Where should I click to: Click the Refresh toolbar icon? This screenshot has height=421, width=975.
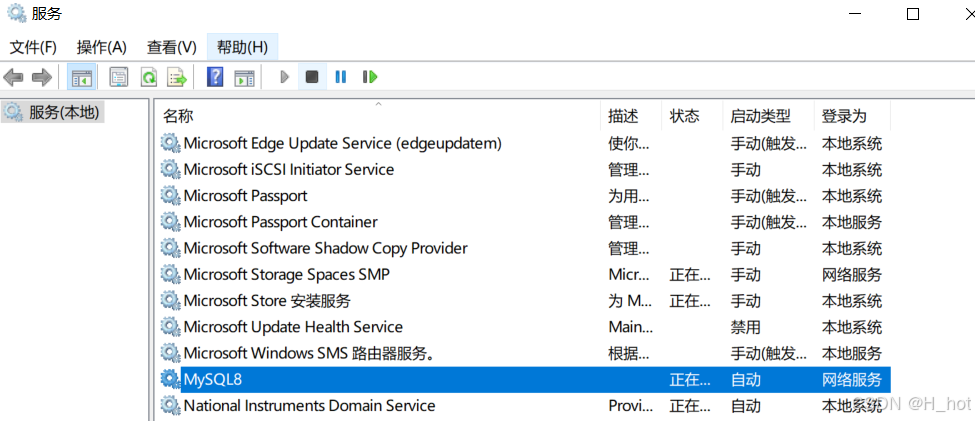coord(149,77)
